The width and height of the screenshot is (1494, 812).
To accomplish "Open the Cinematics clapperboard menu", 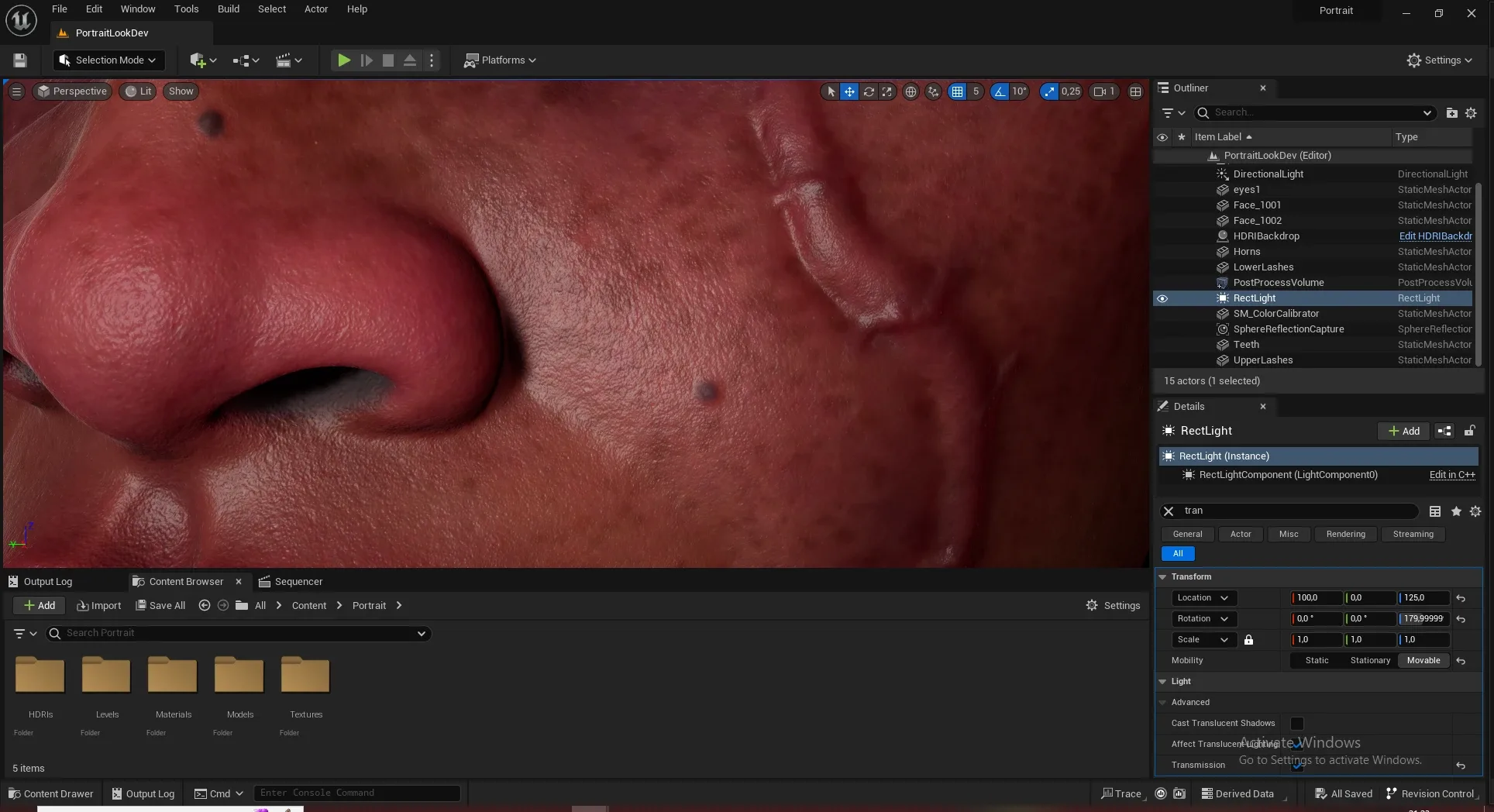I will pos(289,60).
